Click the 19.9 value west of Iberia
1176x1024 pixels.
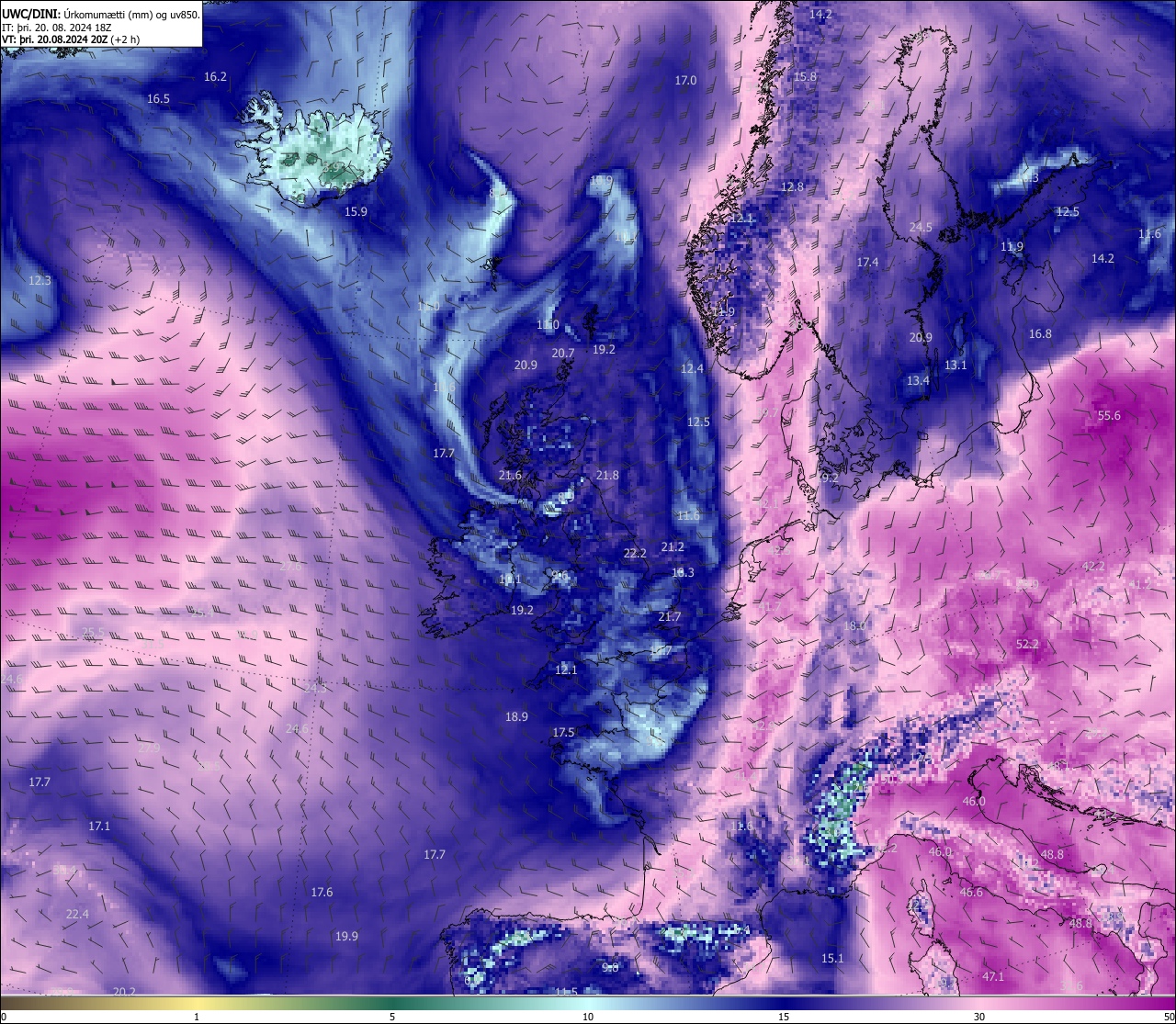(x=346, y=937)
